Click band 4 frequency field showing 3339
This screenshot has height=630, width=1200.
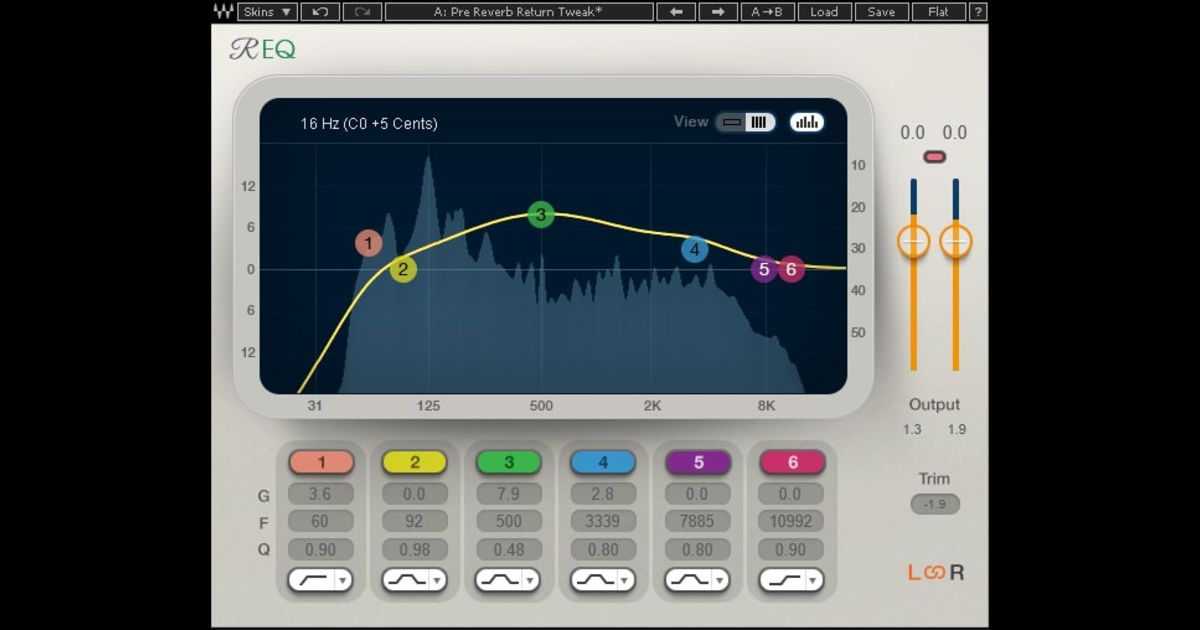tap(603, 521)
